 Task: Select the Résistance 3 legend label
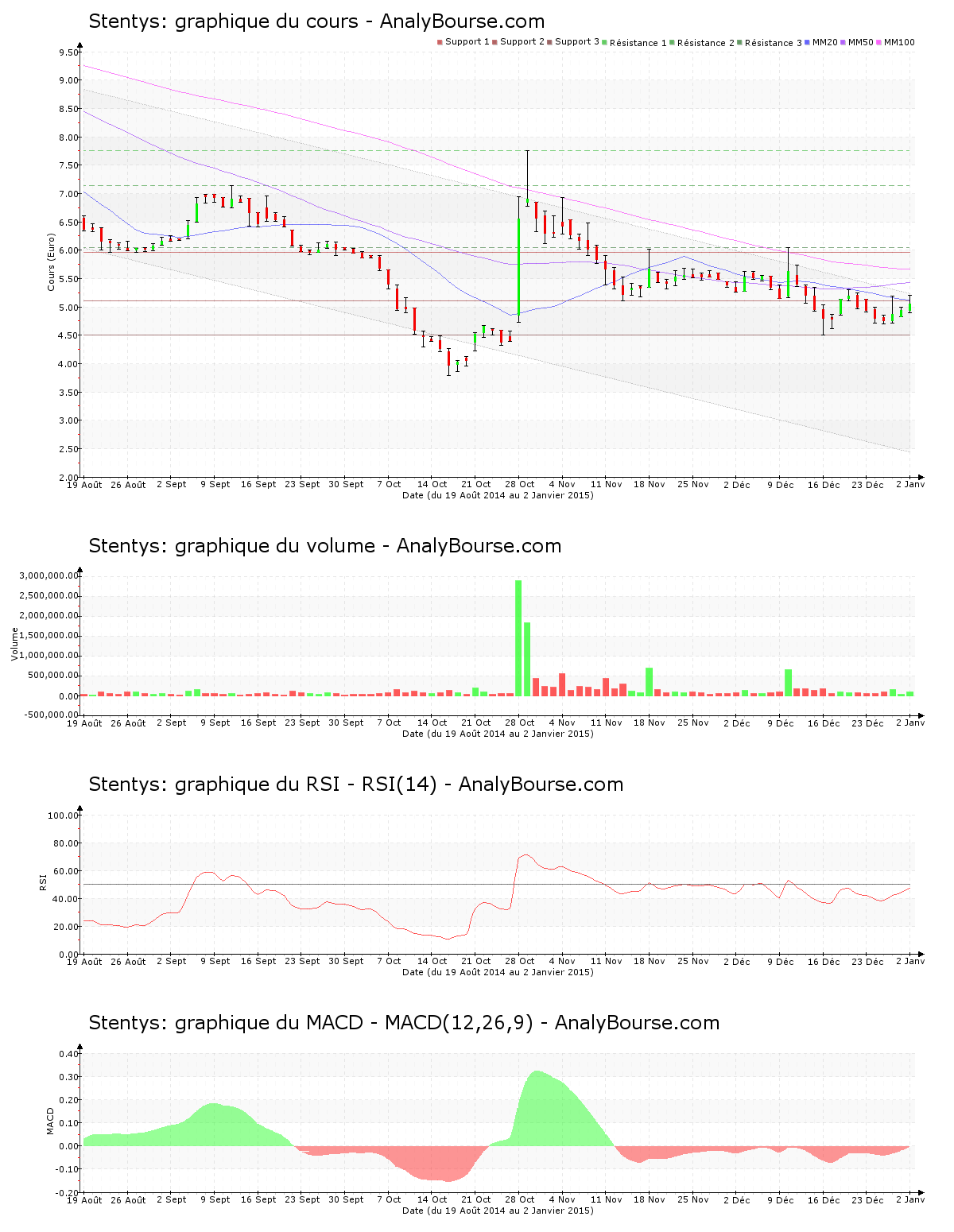pos(774,43)
